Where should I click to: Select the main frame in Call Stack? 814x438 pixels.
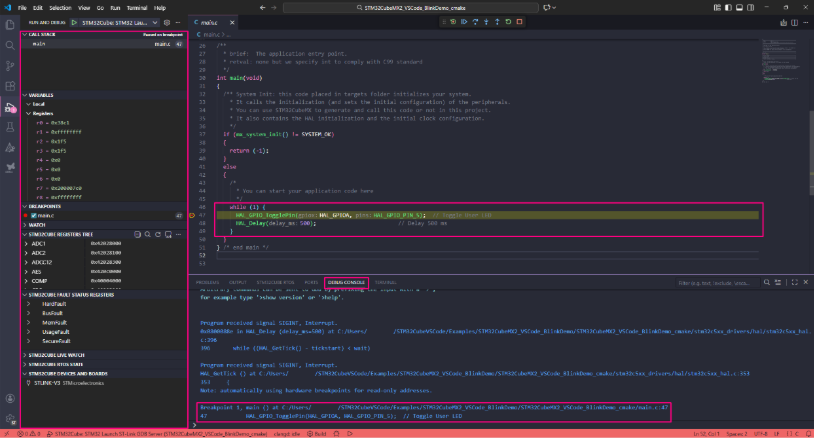pos(39,44)
